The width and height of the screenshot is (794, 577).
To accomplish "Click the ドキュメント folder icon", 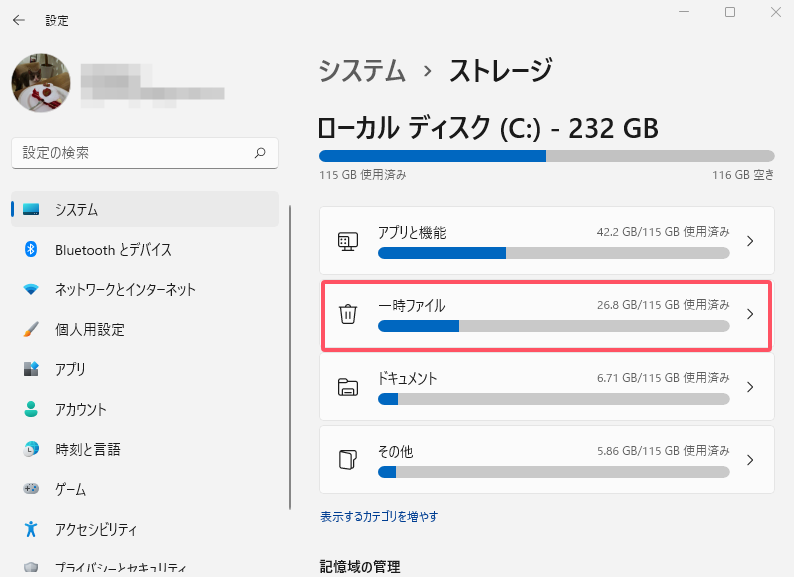I will [x=348, y=387].
